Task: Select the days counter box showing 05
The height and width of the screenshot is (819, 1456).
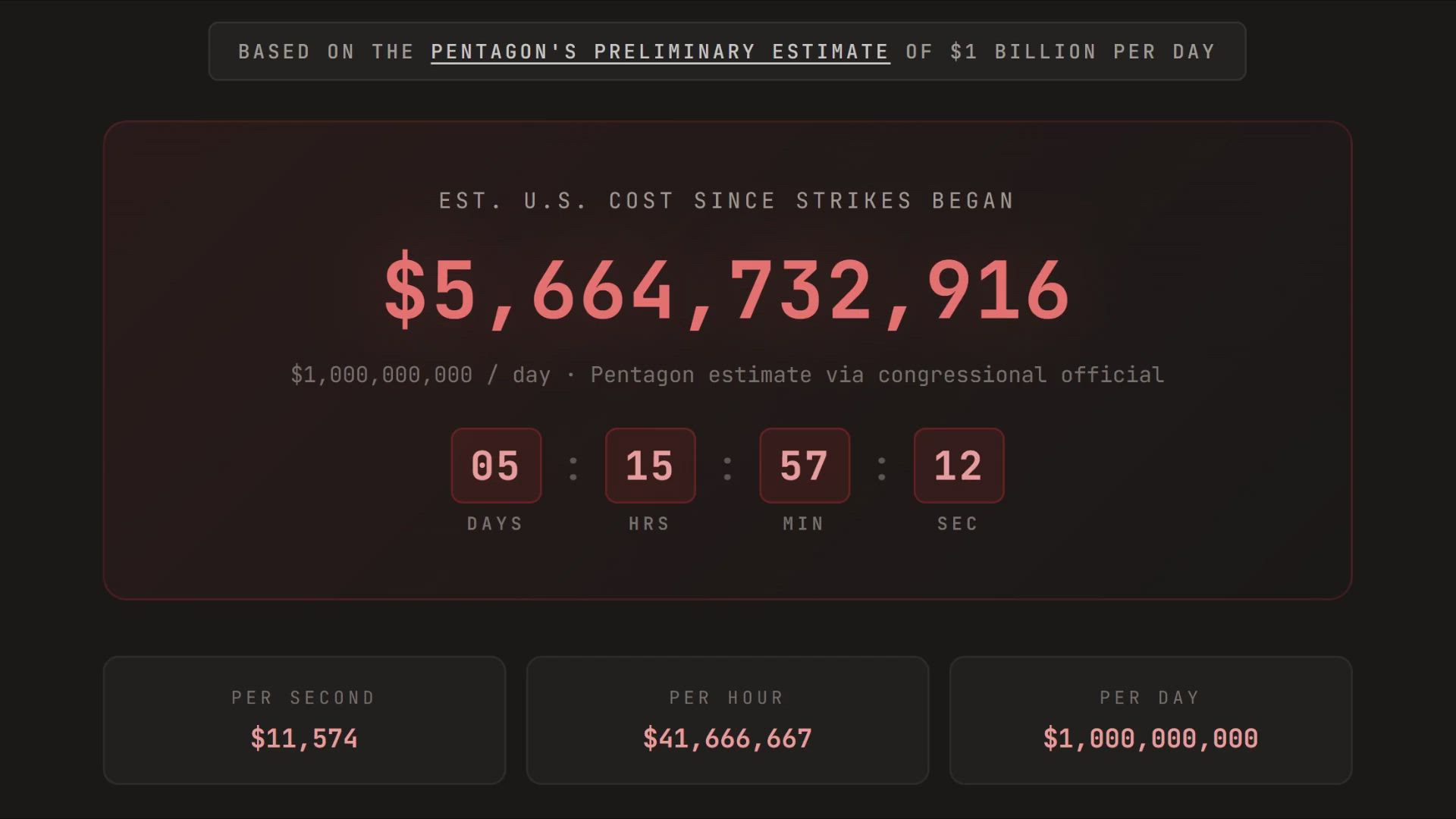Action: 496,465
